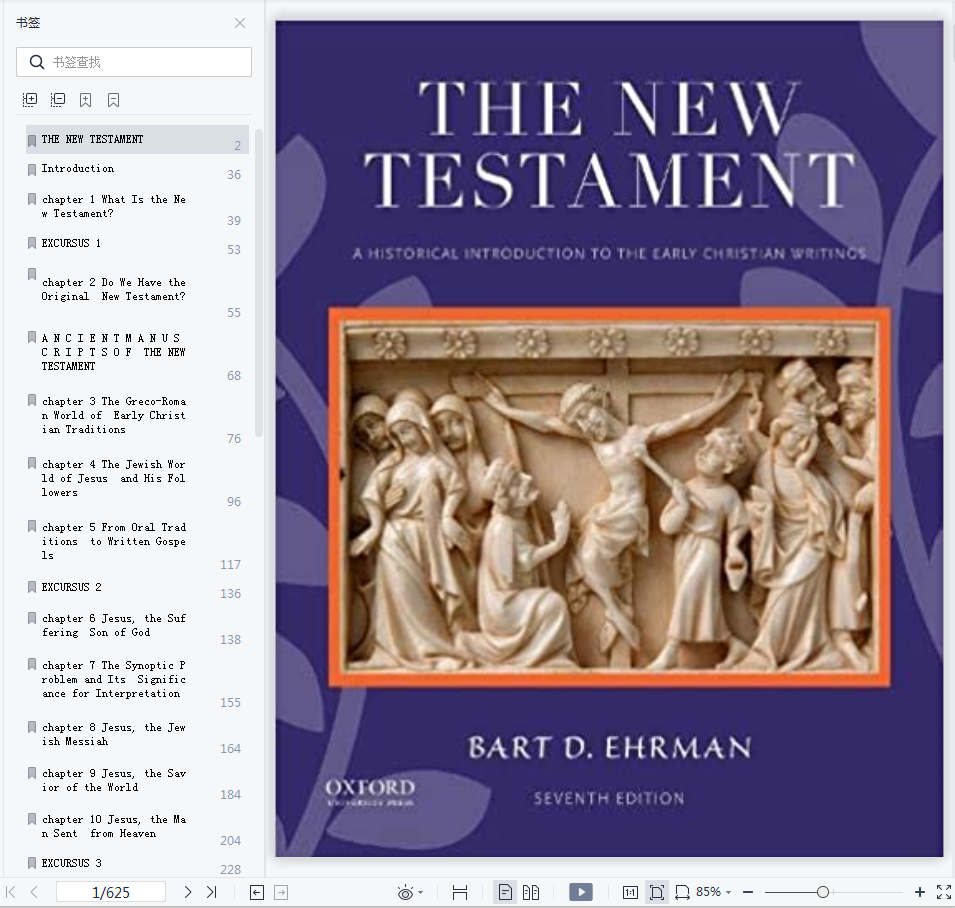Select single page view
955x908 pixels.
505,893
